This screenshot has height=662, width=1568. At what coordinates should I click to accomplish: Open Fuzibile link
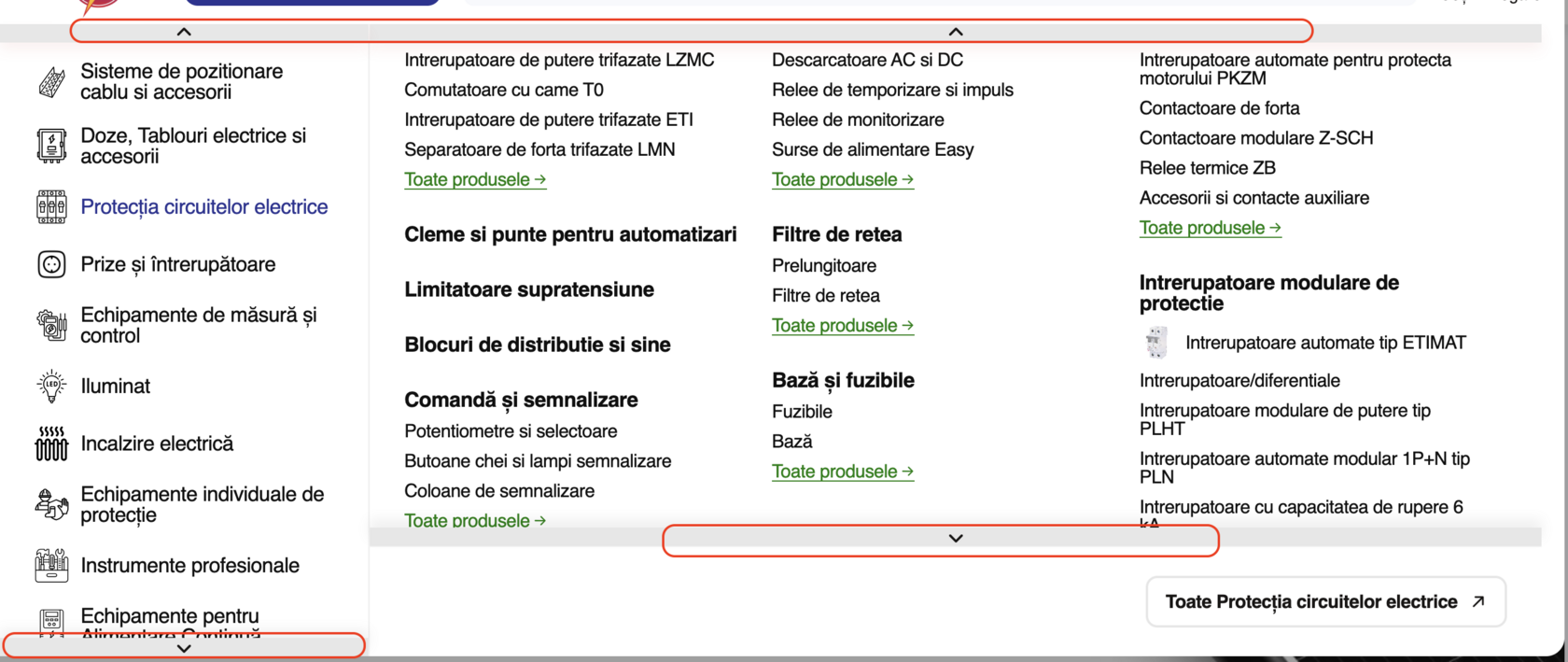[802, 412]
